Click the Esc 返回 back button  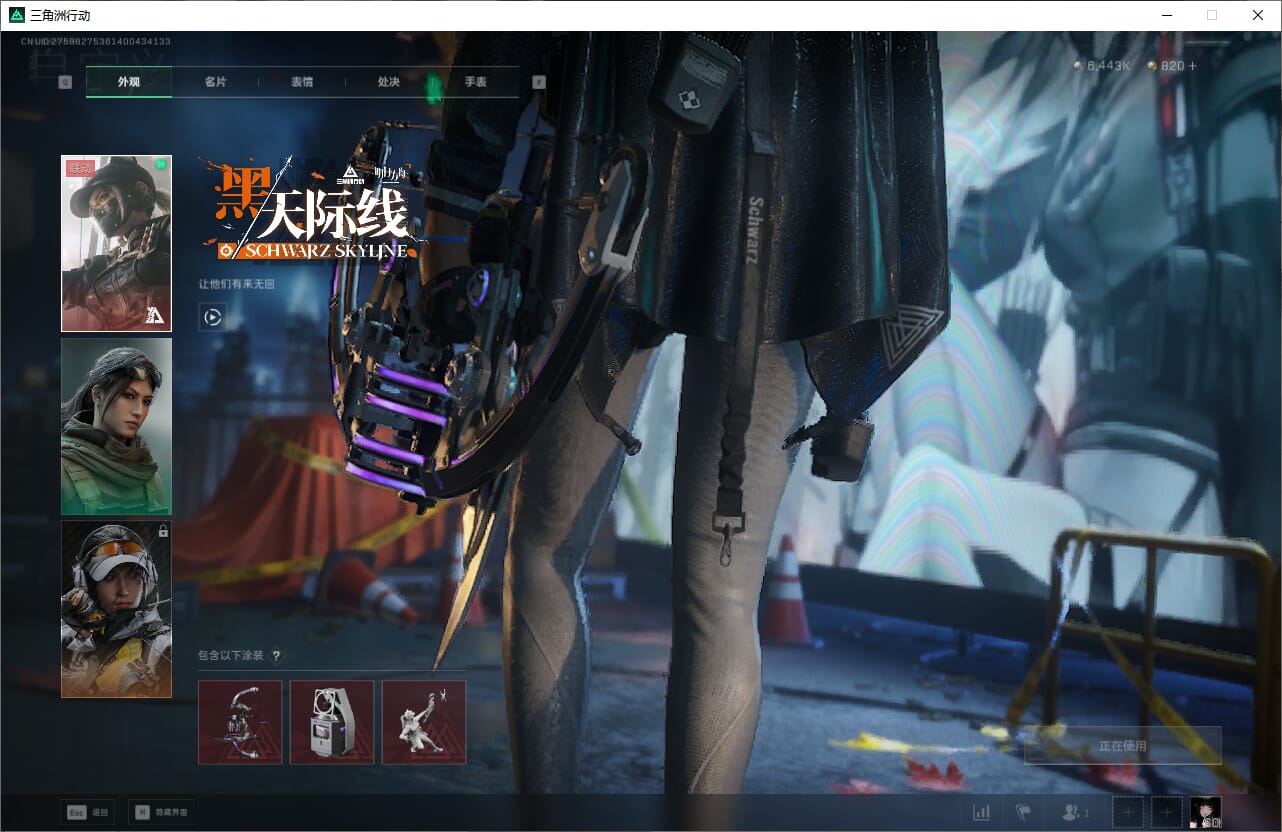(x=87, y=812)
